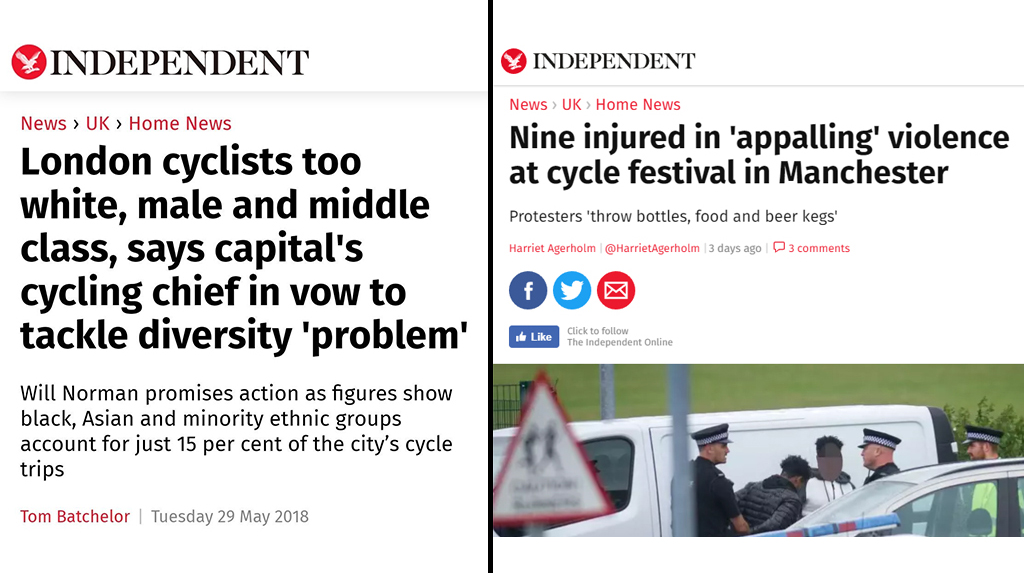Viewport: 1024px width, 573px height.
Task: Click the Manchester cycle festival headline
Action: point(759,156)
